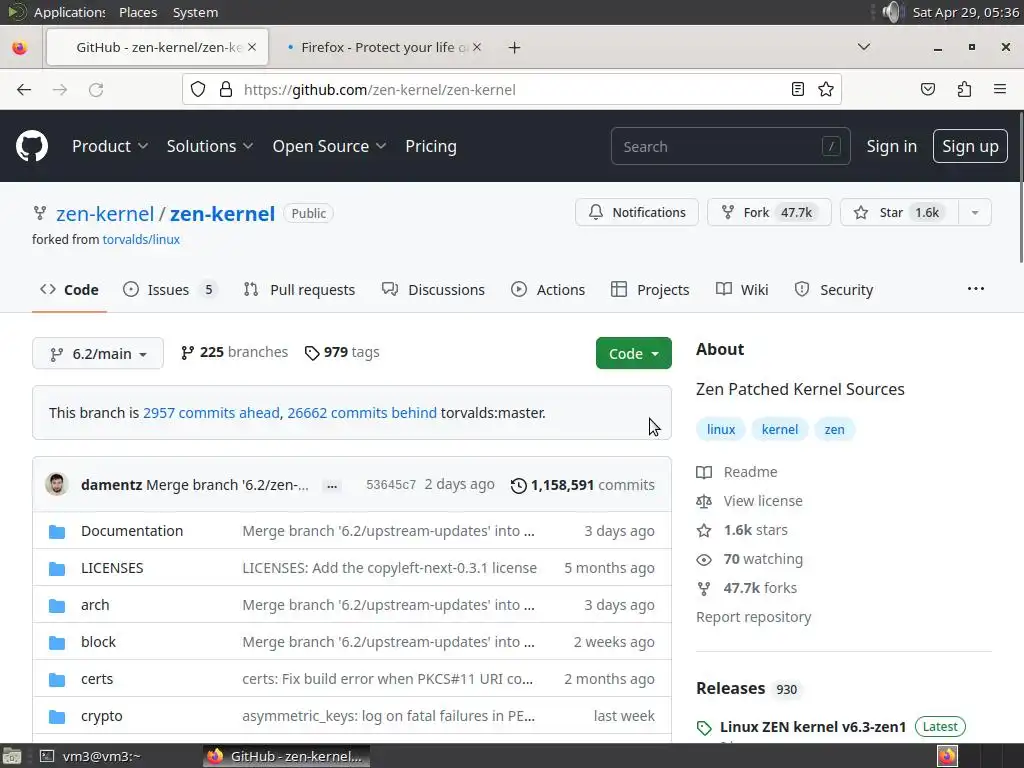
Task: Click the release tag icon beside v6.3-zen1
Action: pyautogui.click(x=704, y=728)
